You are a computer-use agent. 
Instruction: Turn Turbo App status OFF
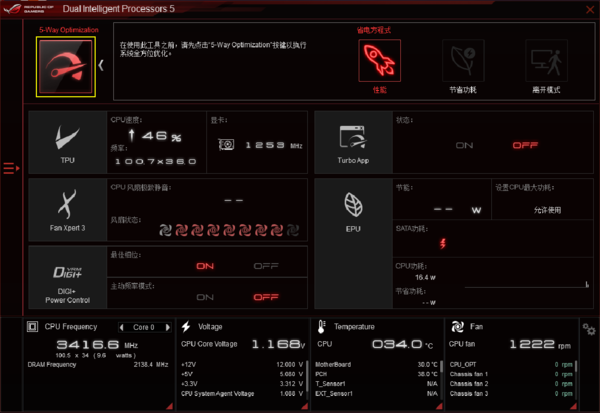point(525,145)
